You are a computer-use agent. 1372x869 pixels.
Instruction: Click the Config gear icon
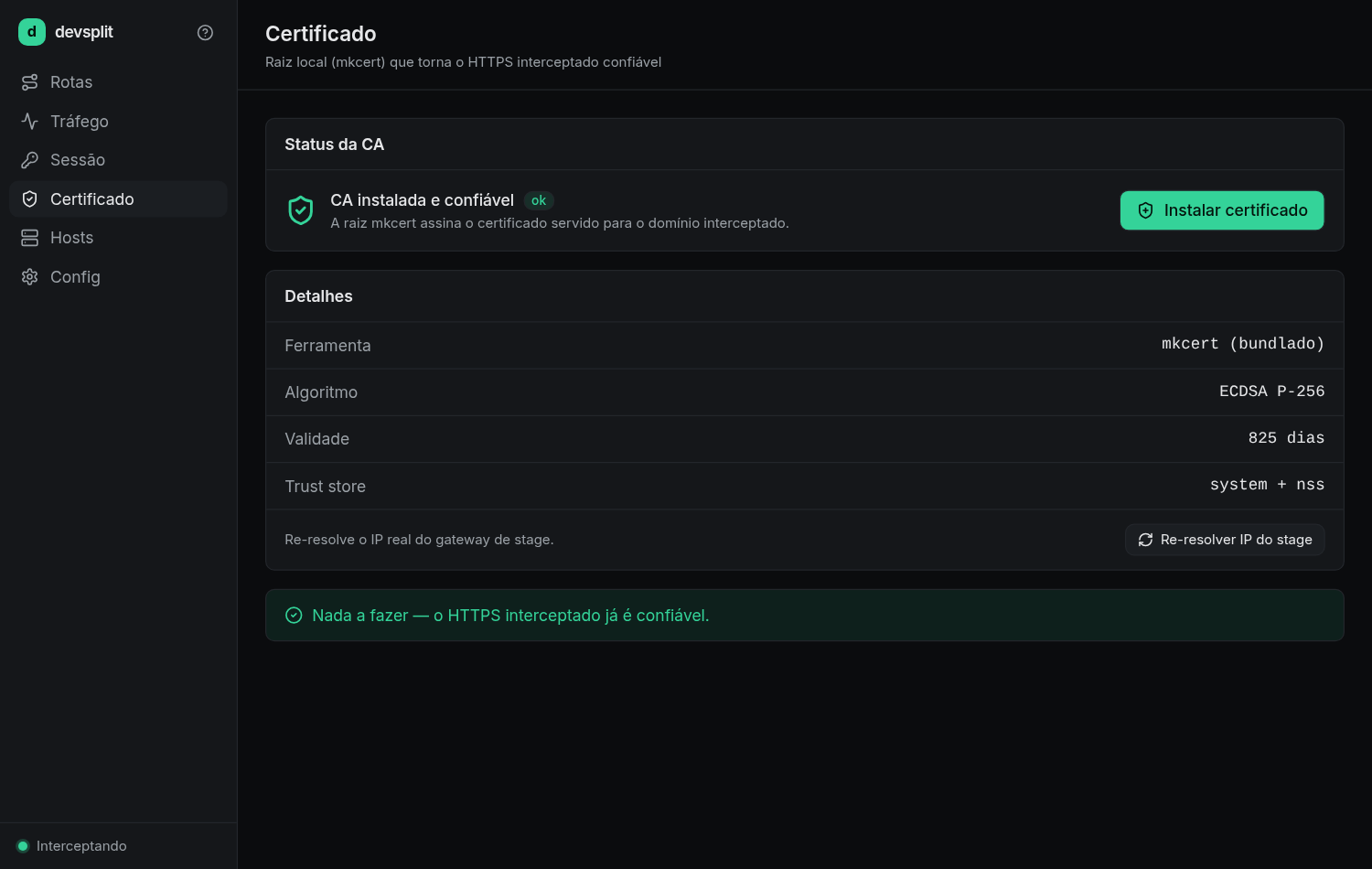tap(29, 276)
